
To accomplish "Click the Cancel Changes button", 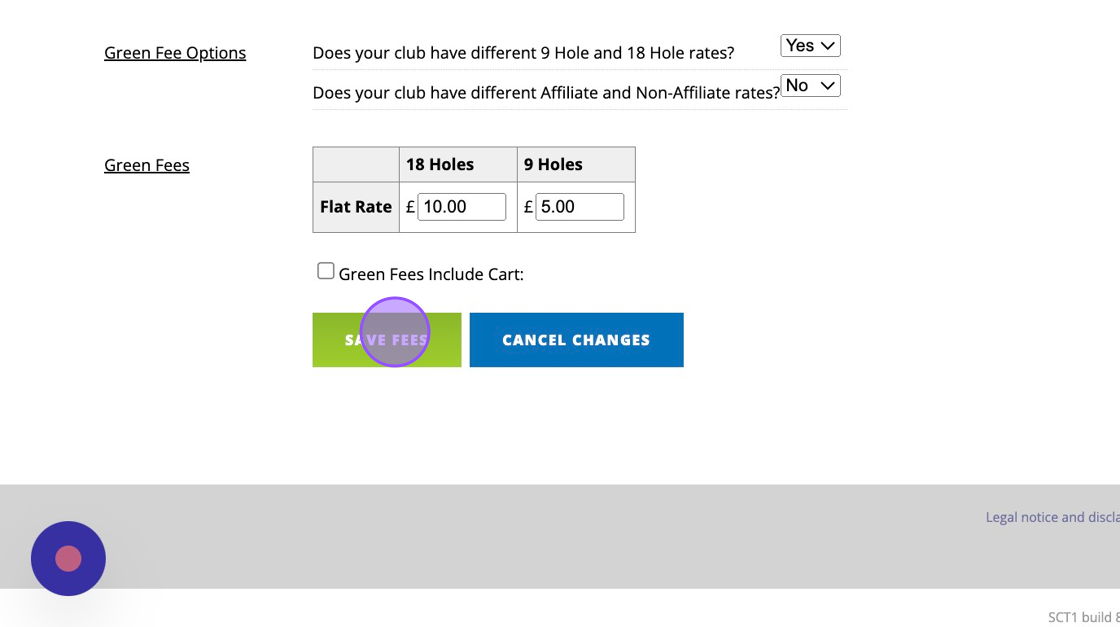I will [576, 340].
